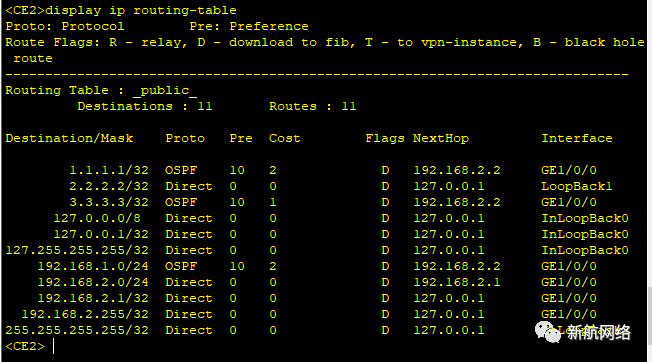Select destination 127.0.0.1/32
The height and width of the screenshot is (362, 652).
101,234
